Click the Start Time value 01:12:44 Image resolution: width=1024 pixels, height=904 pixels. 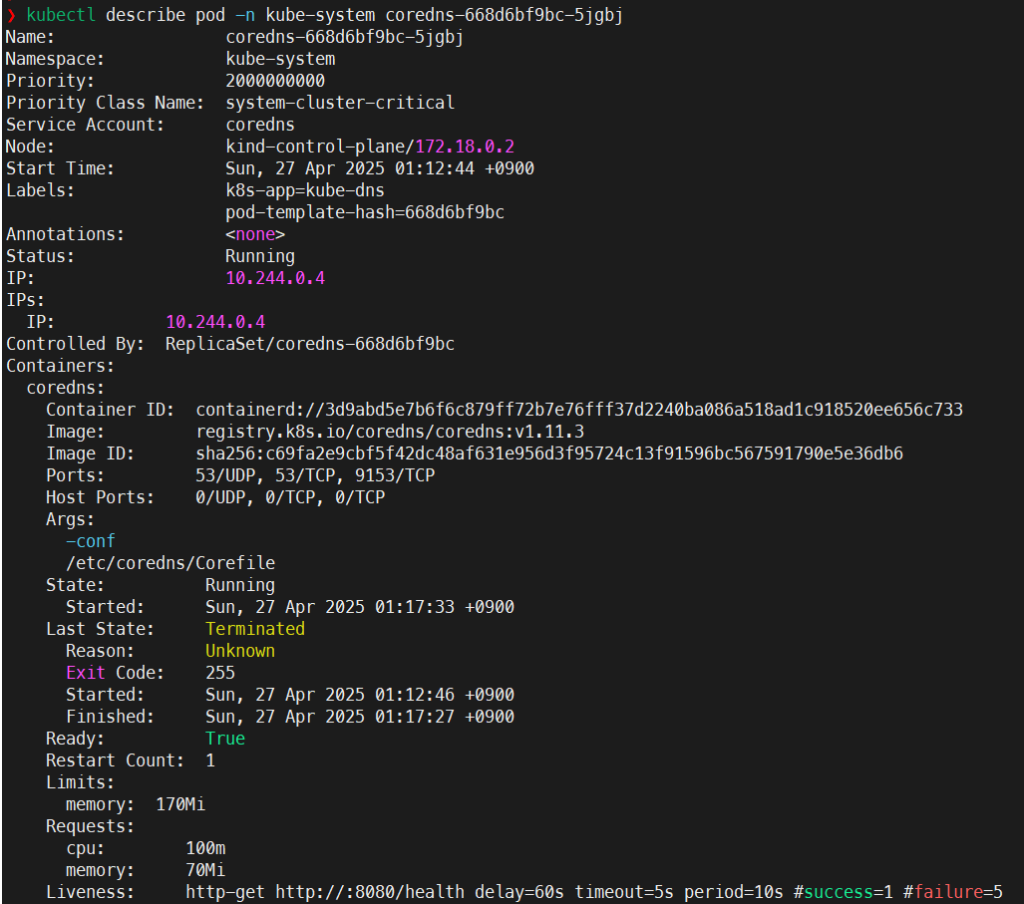(x=434, y=169)
